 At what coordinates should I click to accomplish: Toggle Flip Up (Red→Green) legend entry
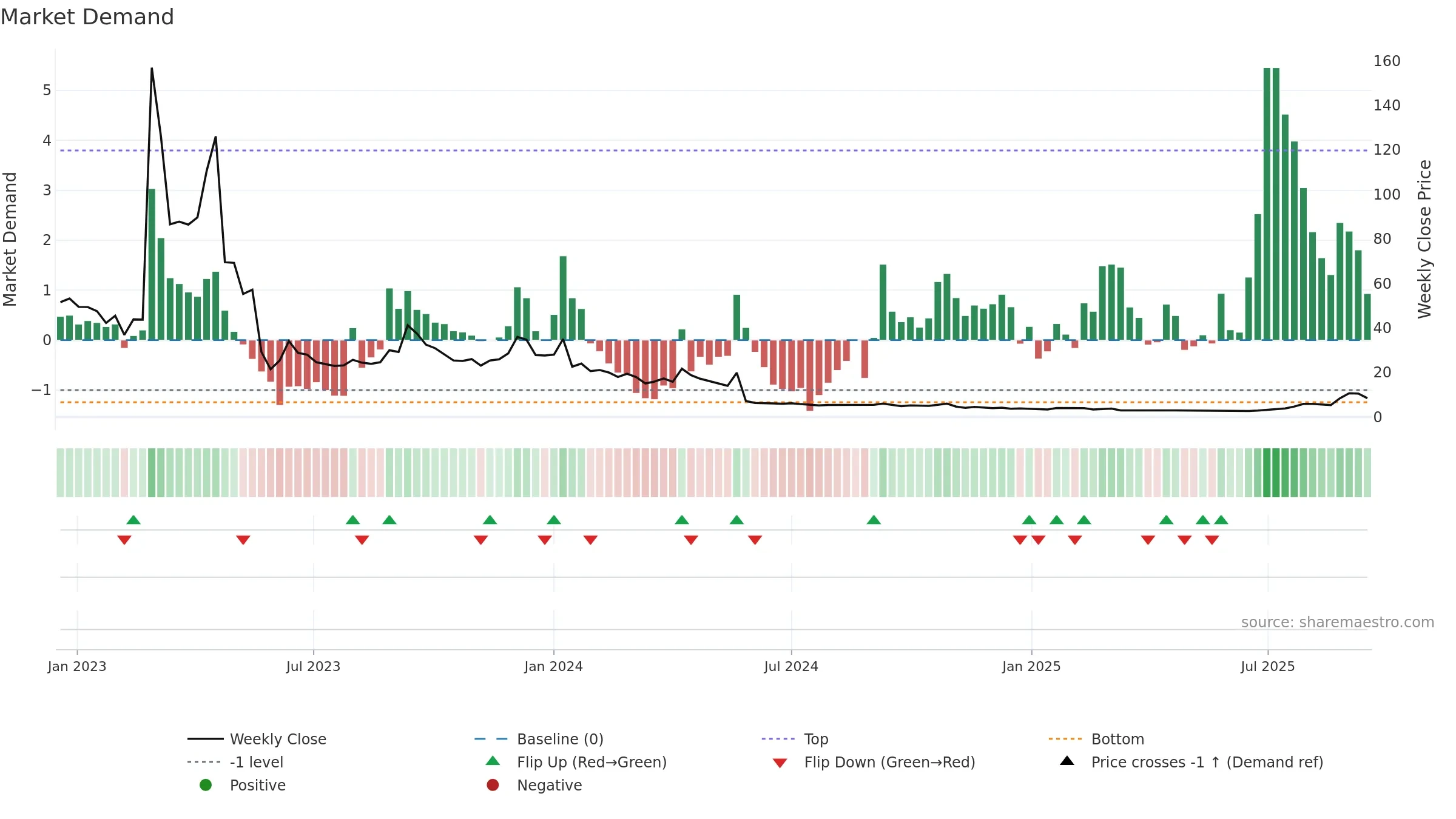tap(576, 762)
